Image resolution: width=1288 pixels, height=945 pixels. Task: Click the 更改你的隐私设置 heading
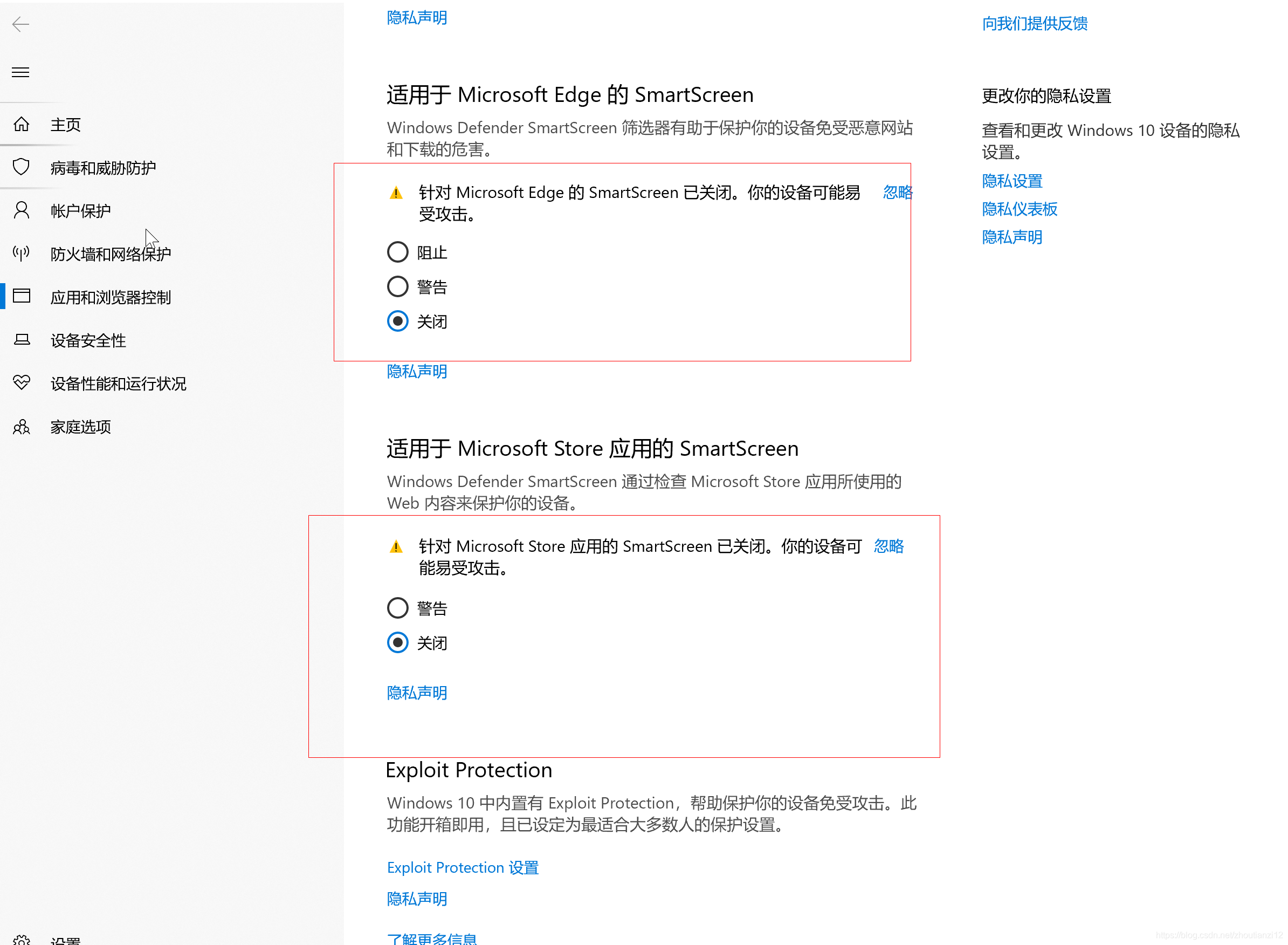coord(1046,96)
